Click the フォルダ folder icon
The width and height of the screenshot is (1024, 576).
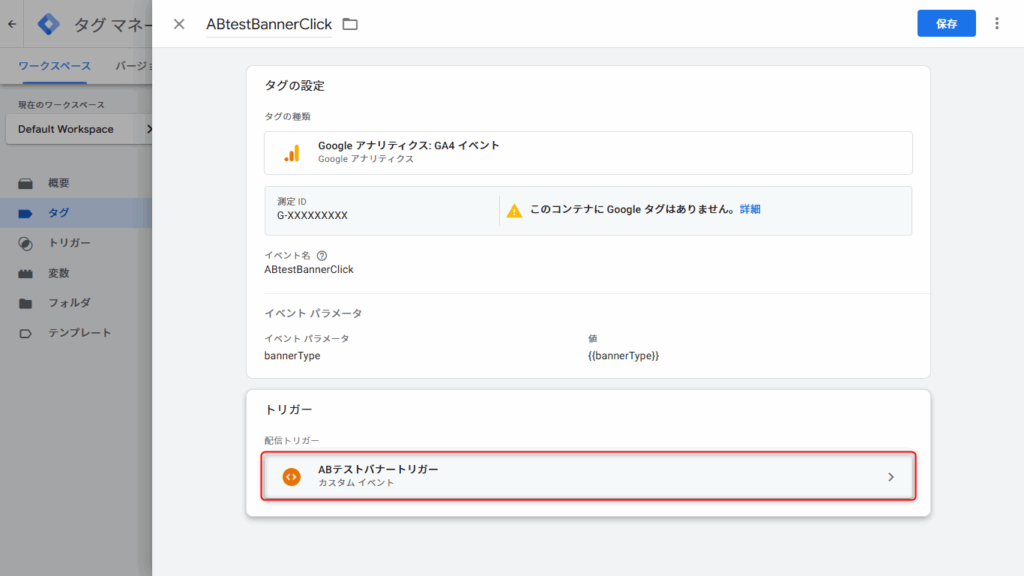click(x=25, y=304)
